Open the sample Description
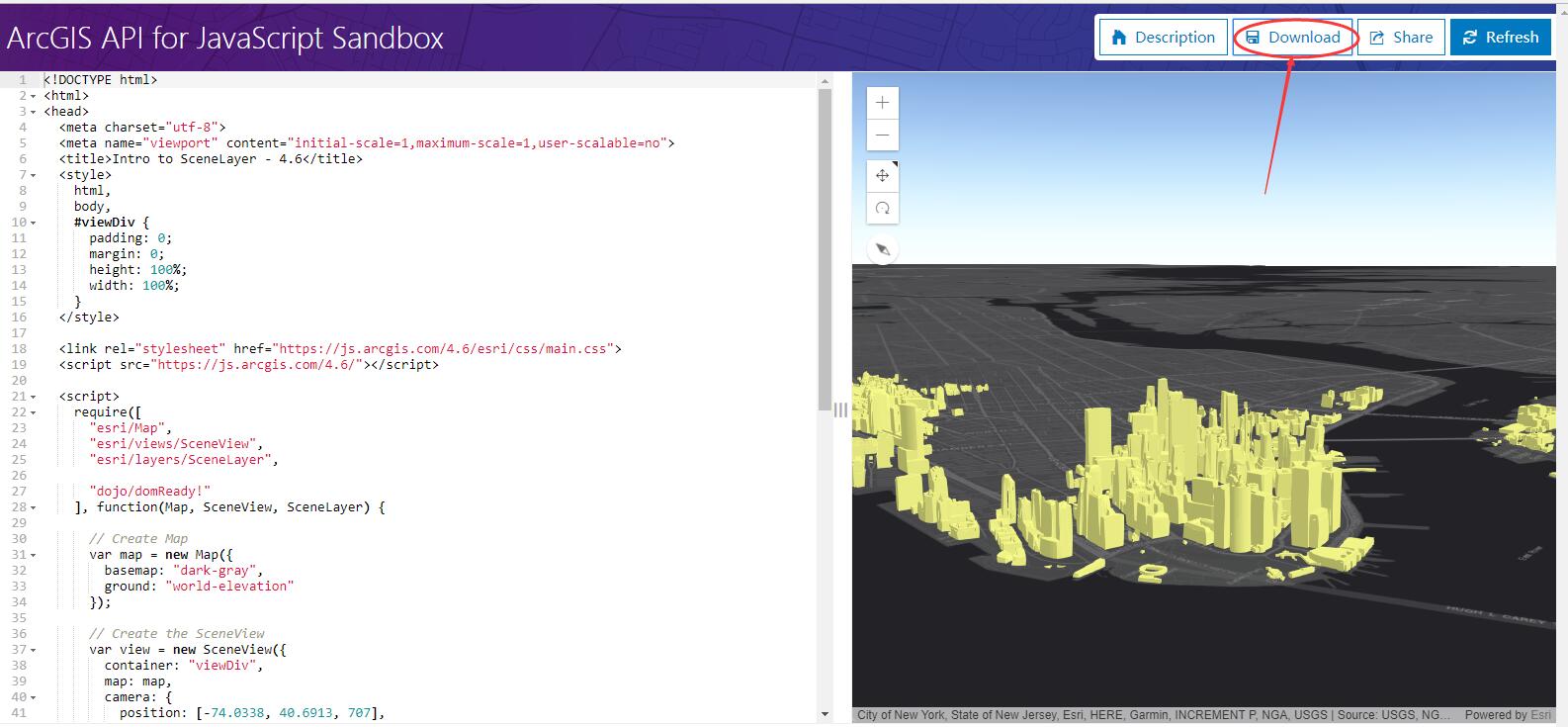Image resolution: width=1568 pixels, height=727 pixels. [1163, 38]
